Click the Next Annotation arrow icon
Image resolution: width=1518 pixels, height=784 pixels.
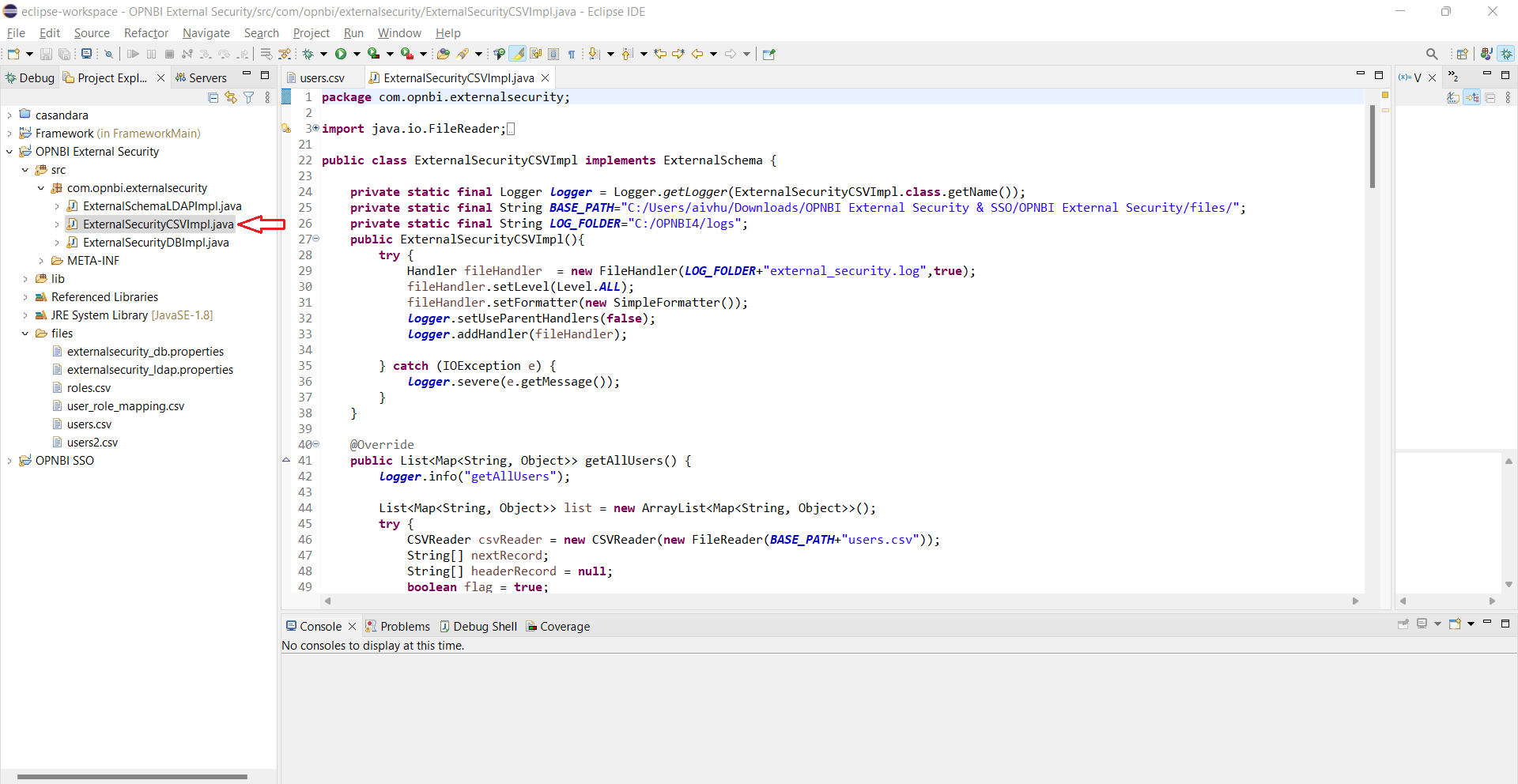[x=594, y=54]
